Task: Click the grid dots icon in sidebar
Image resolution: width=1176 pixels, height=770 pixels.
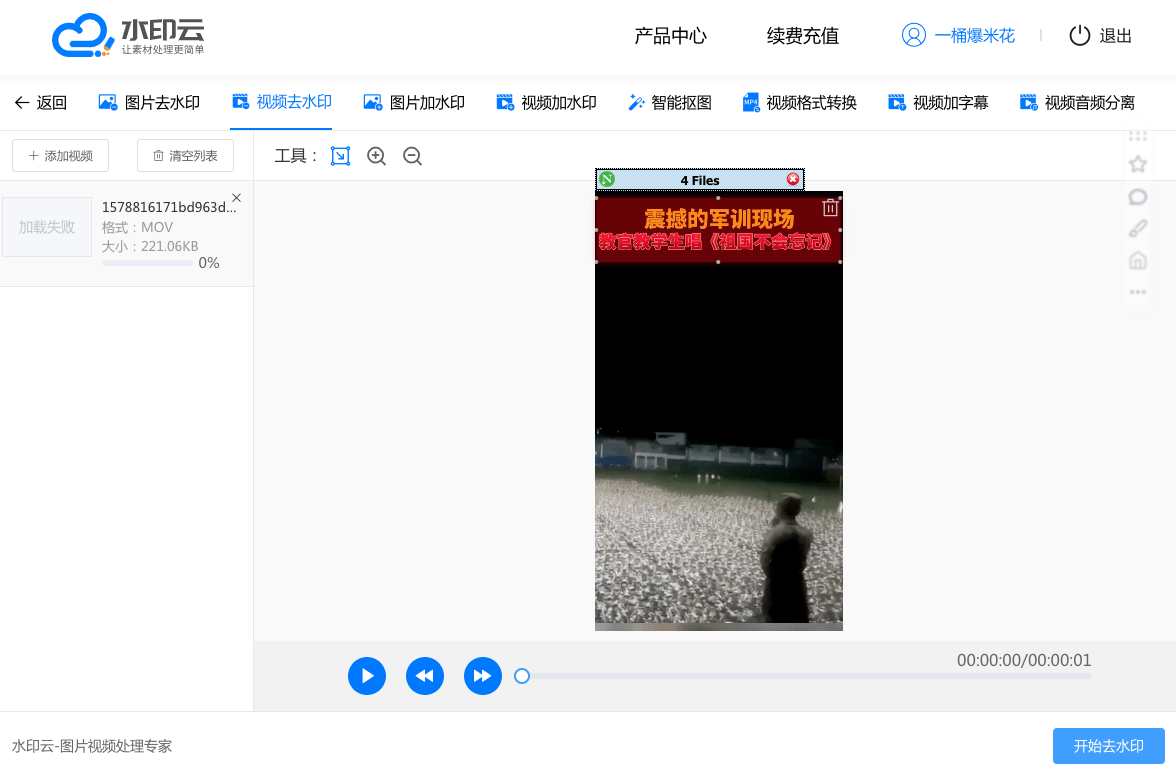Action: (x=1138, y=135)
